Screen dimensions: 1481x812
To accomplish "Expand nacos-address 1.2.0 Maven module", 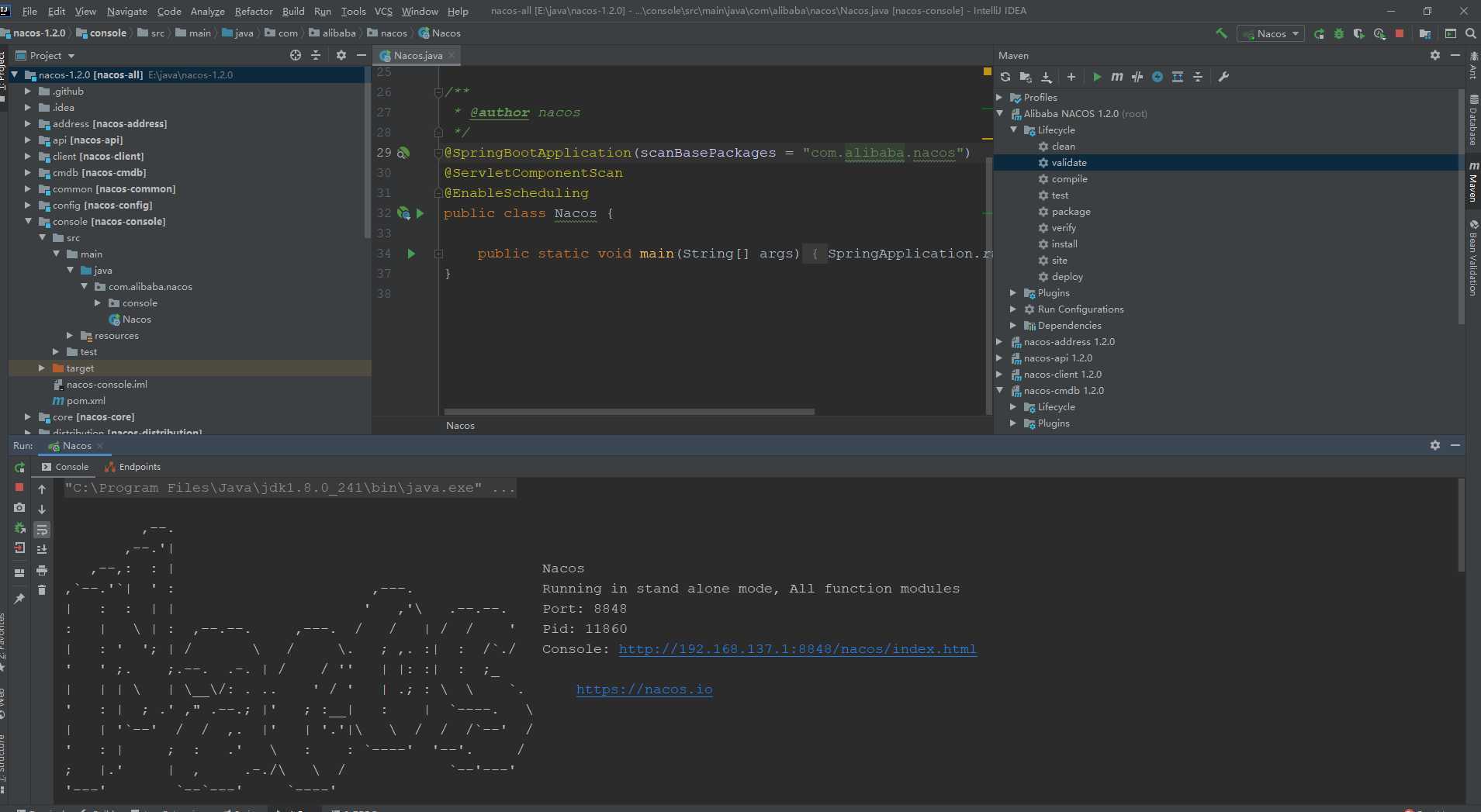I will coord(1000,341).
